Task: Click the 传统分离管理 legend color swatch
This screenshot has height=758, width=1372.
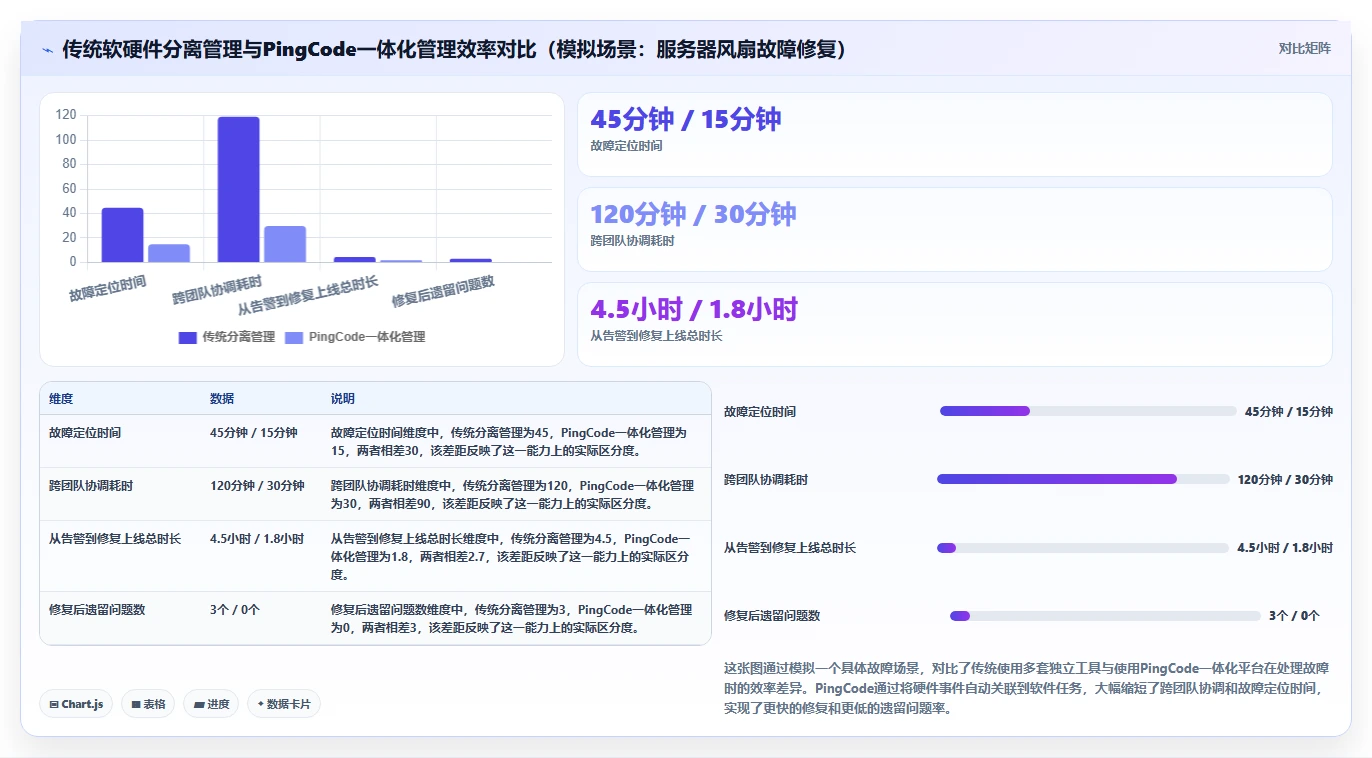Action: pos(188,337)
